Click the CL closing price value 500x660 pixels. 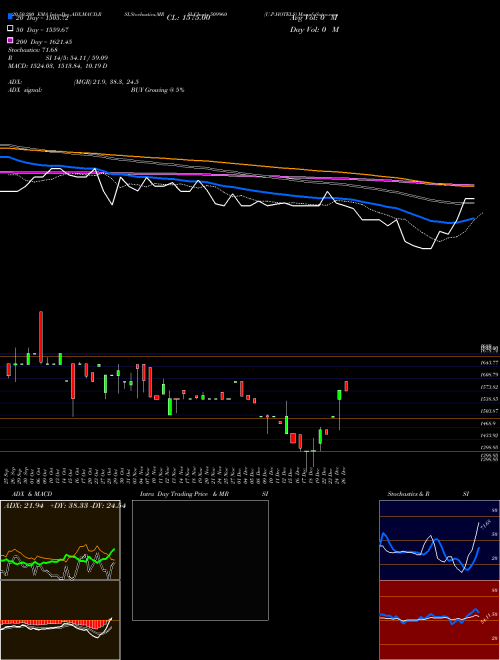click(x=188, y=18)
